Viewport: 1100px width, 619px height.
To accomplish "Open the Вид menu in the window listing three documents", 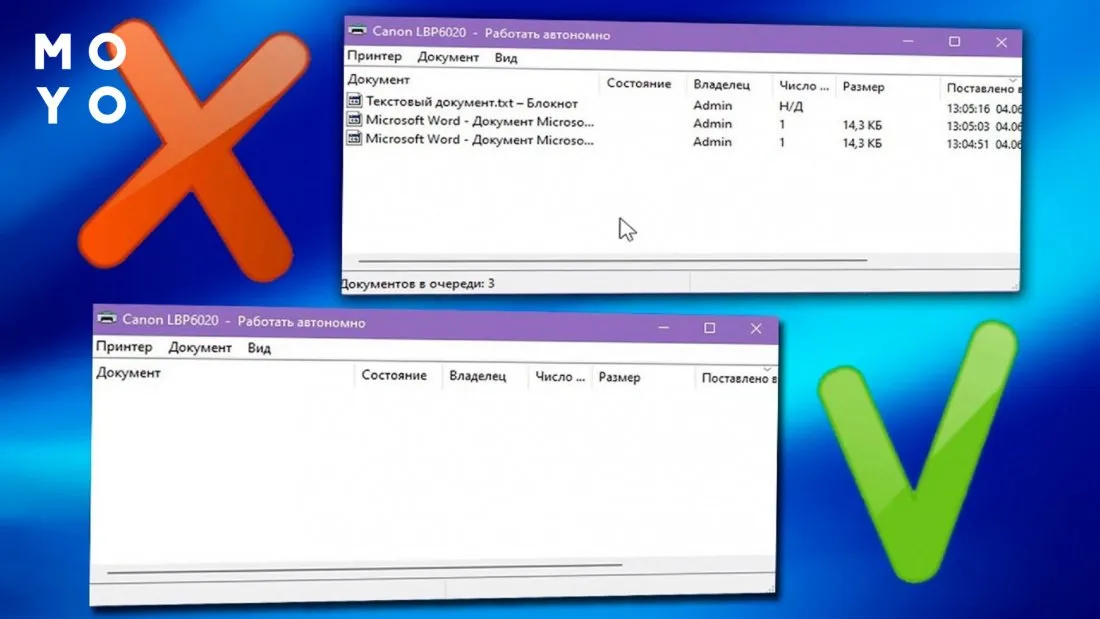I will [x=506, y=58].
